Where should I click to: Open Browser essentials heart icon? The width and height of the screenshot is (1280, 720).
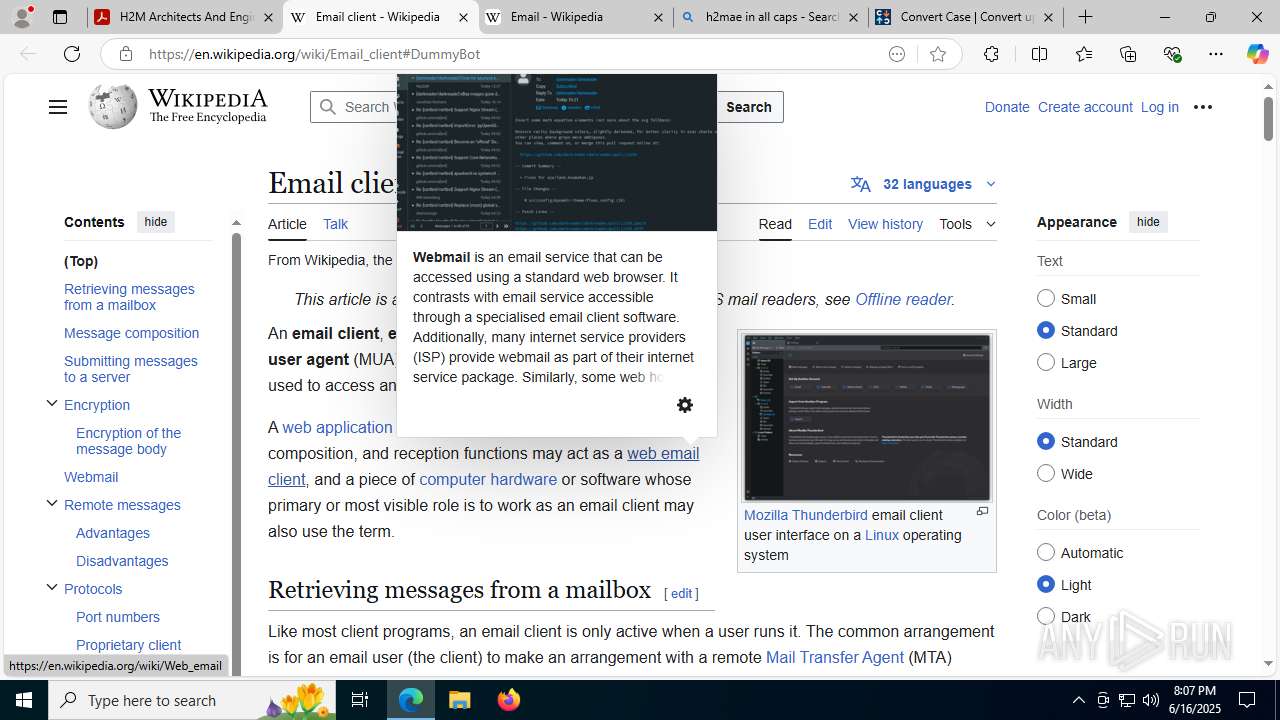(x=1172, y=54)
